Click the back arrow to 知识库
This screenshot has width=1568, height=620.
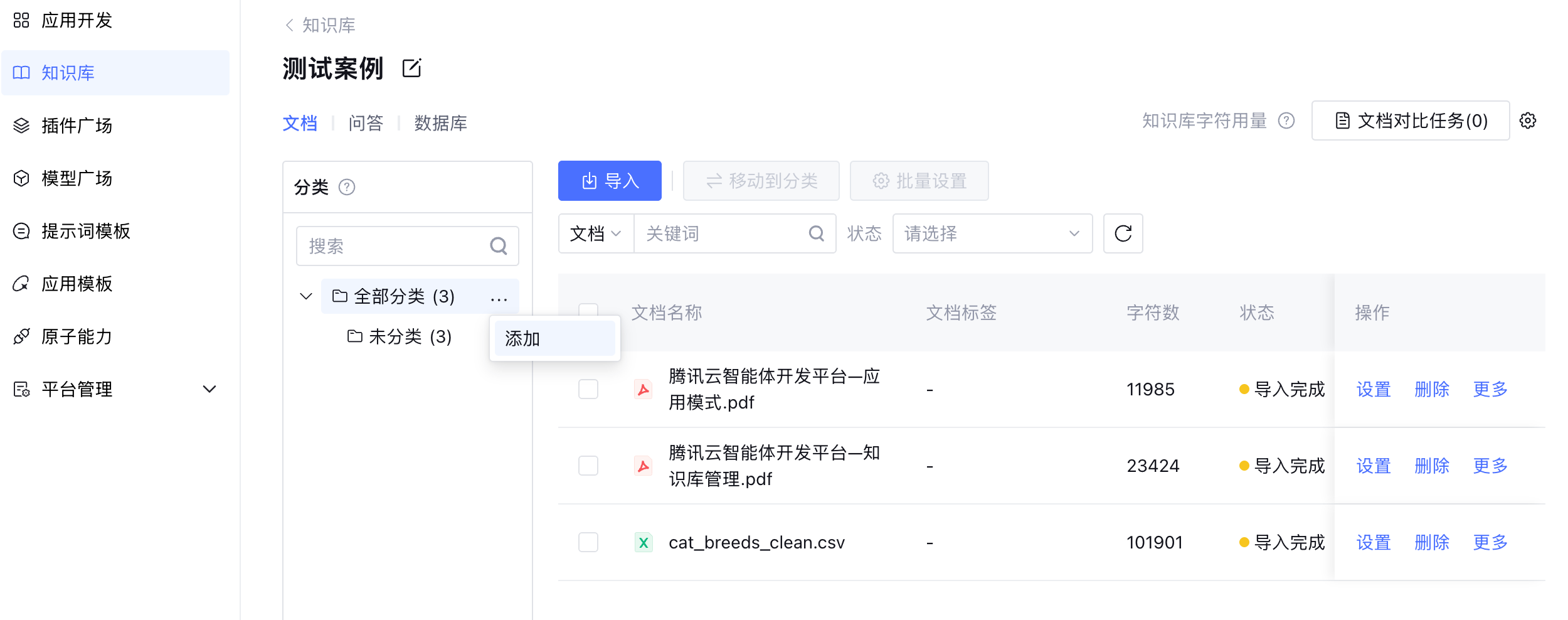(x=289, y=25)
